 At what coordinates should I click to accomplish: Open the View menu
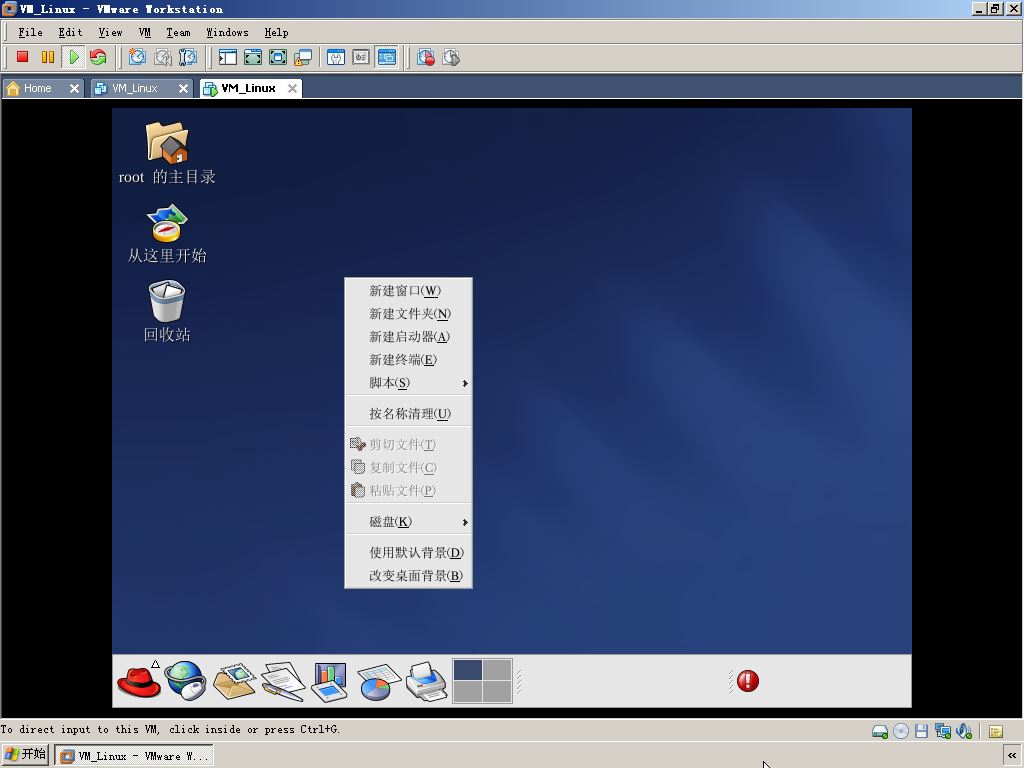tap(110, 32)
